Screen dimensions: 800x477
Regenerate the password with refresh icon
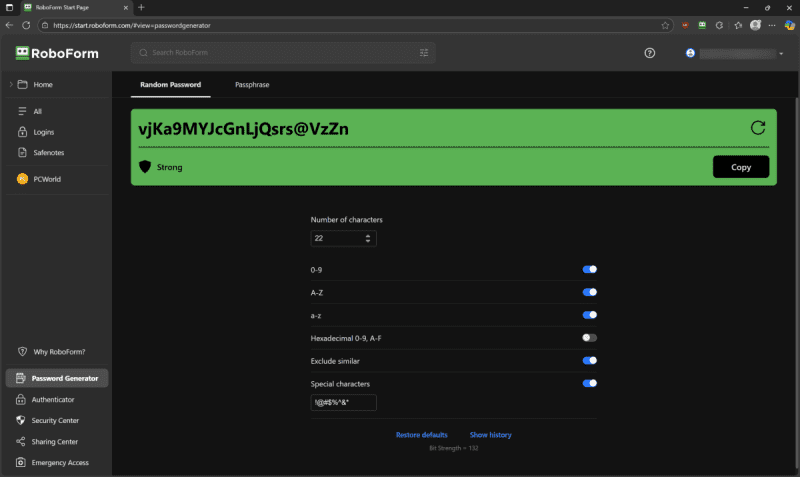(x=757, y=128)
